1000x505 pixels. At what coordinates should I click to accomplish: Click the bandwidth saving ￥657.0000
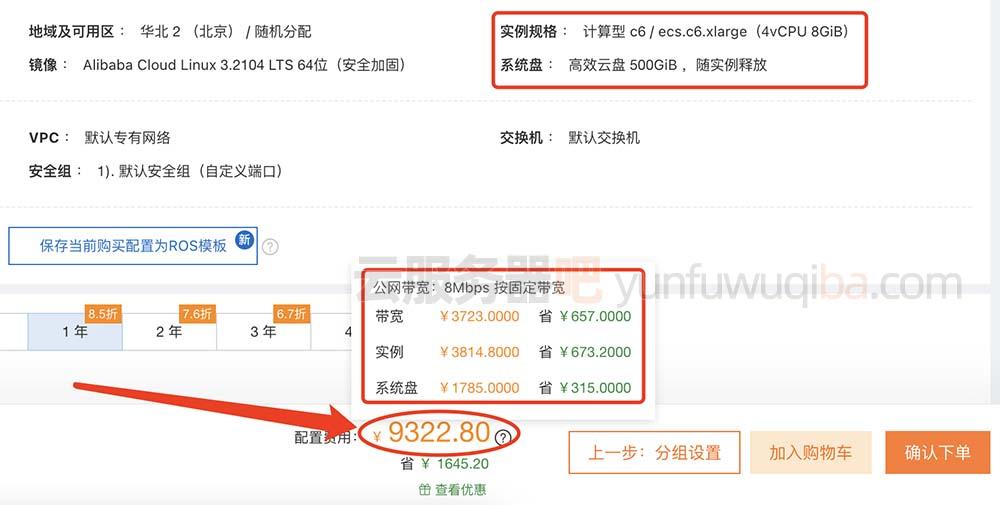595,316
